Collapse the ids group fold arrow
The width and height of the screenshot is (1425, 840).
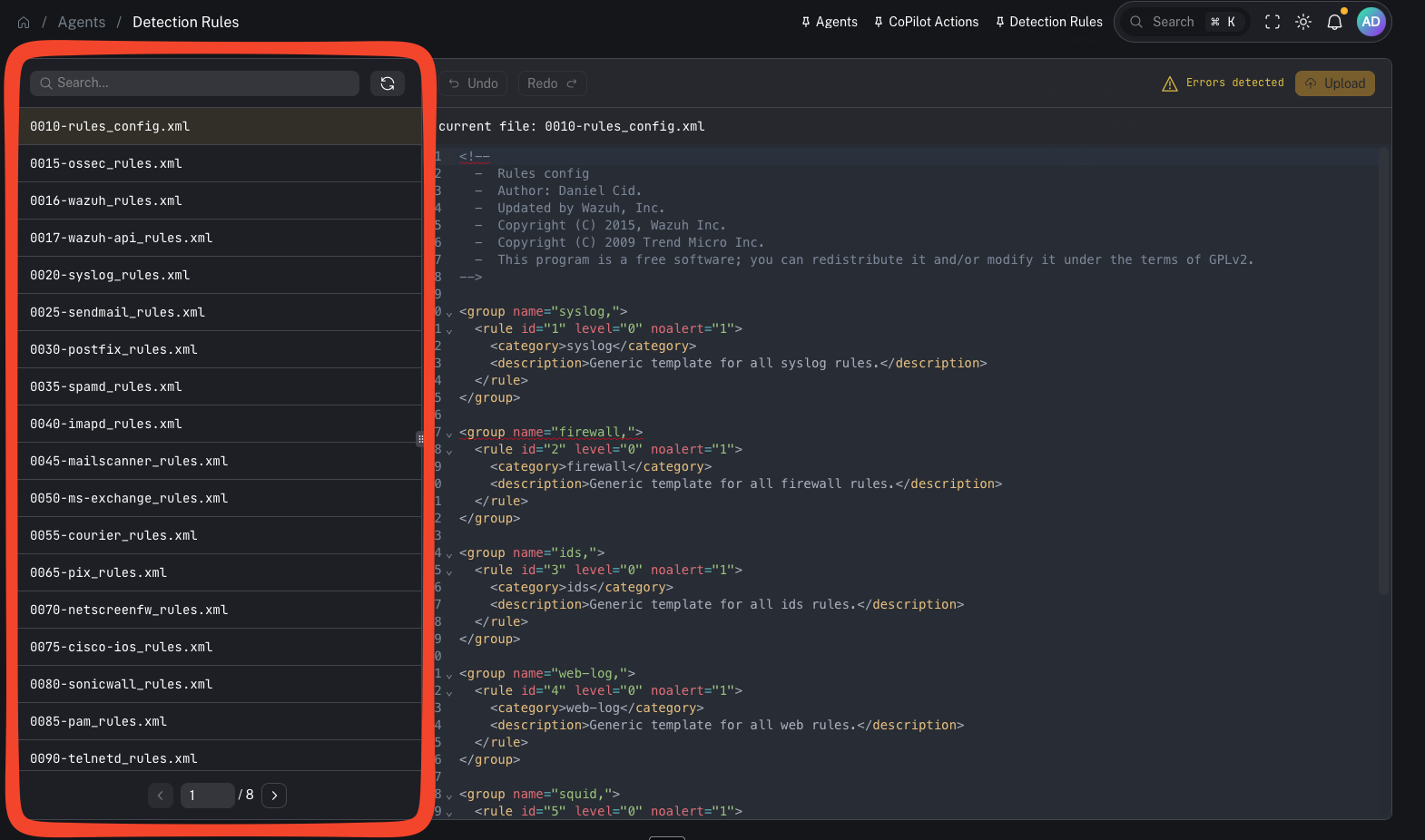coord(448,554)
